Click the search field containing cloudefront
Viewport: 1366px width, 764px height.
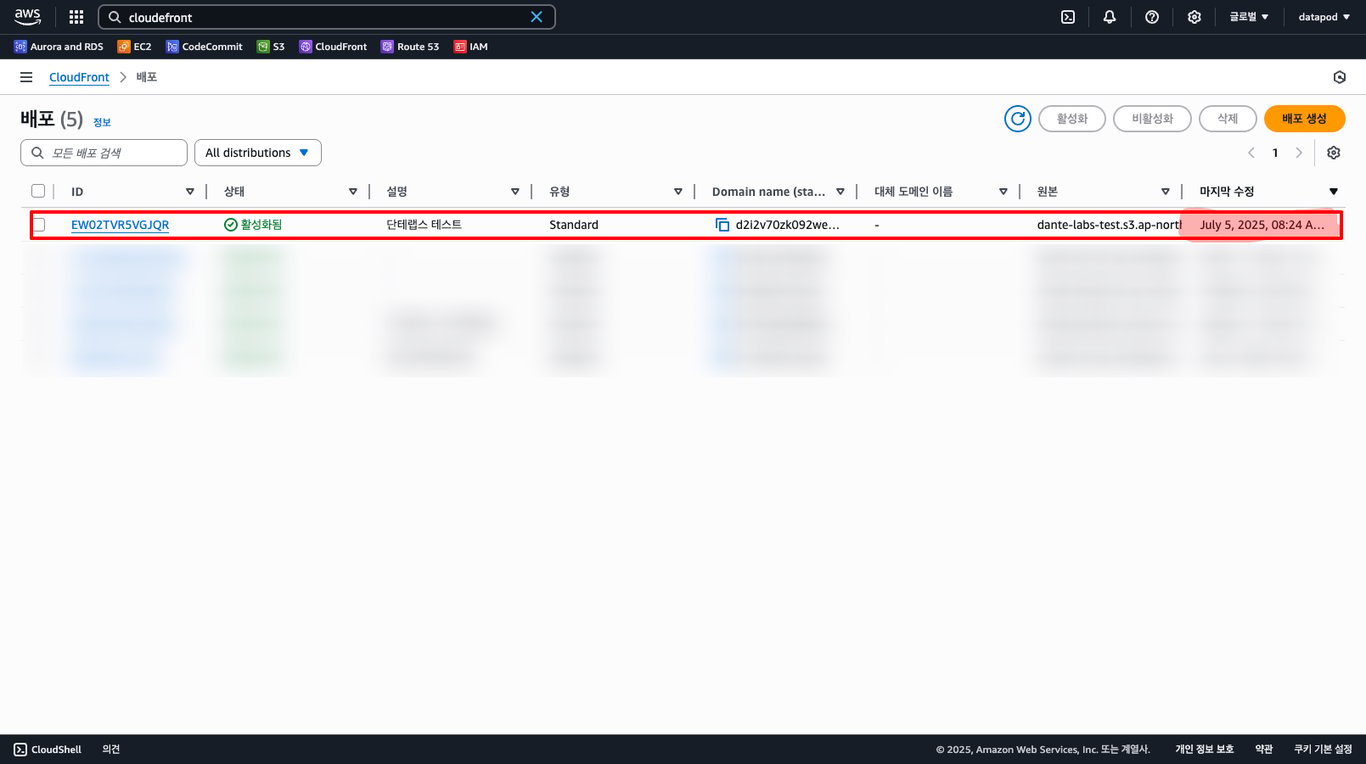(326, 17)
